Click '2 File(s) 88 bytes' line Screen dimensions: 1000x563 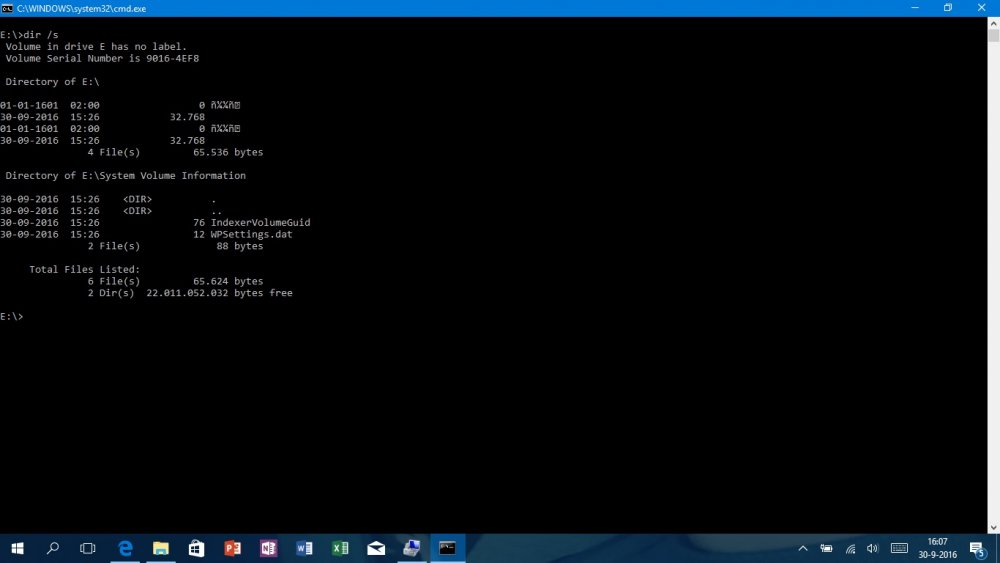pos(175,246)
